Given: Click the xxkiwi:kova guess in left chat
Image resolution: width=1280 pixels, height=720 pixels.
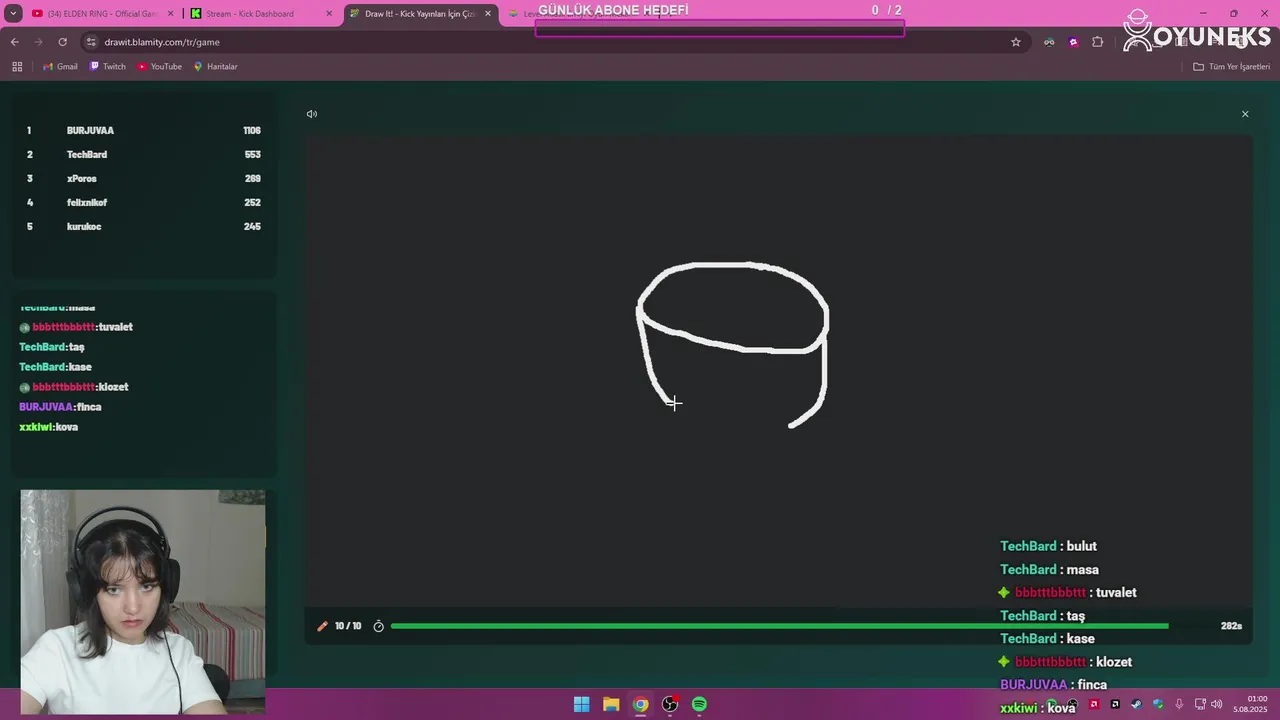Looking at the screenshot, I should pyautogui.click(x=48, y=427).
